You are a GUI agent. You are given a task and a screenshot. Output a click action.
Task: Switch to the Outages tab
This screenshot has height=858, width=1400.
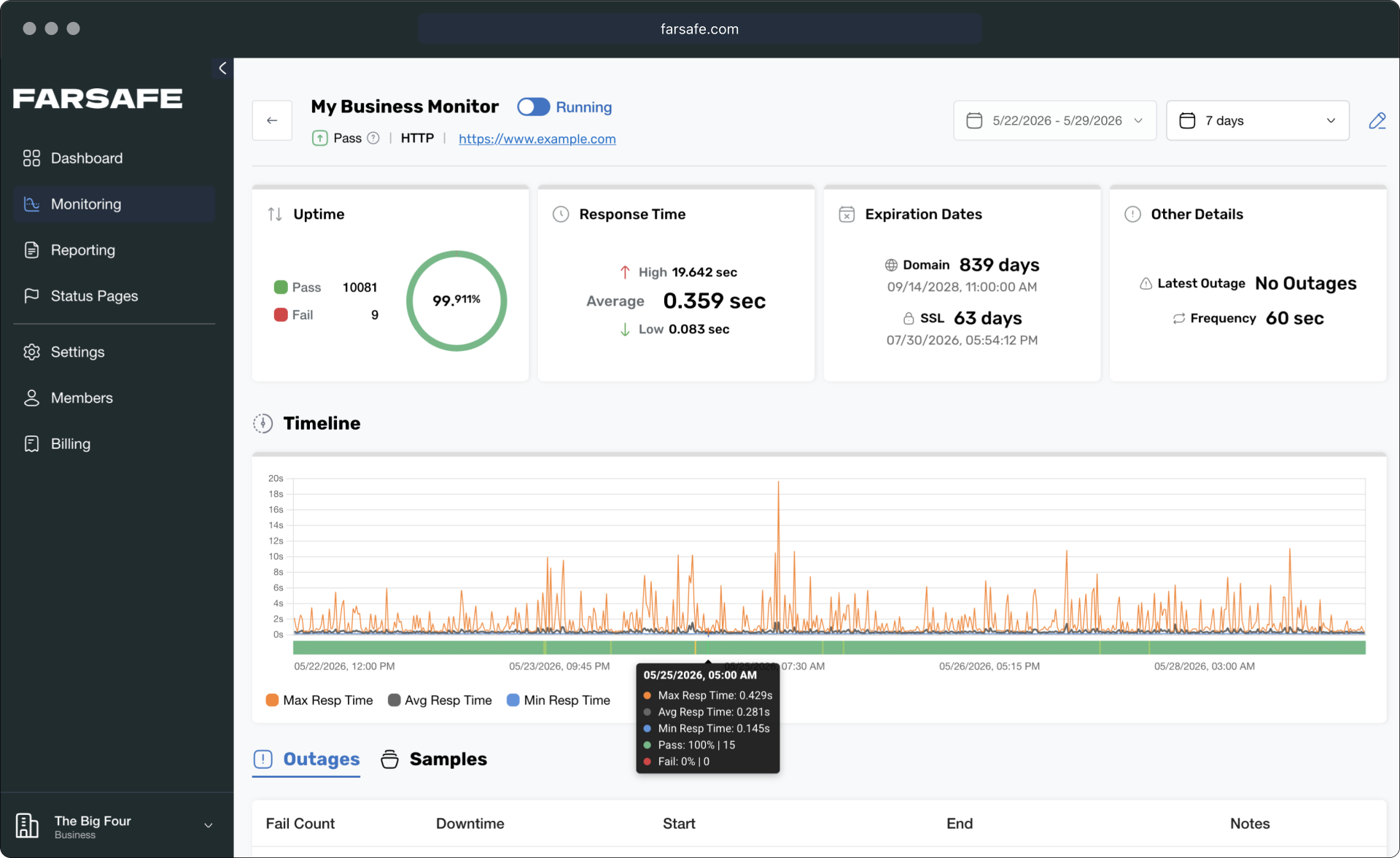pos(306,760)
